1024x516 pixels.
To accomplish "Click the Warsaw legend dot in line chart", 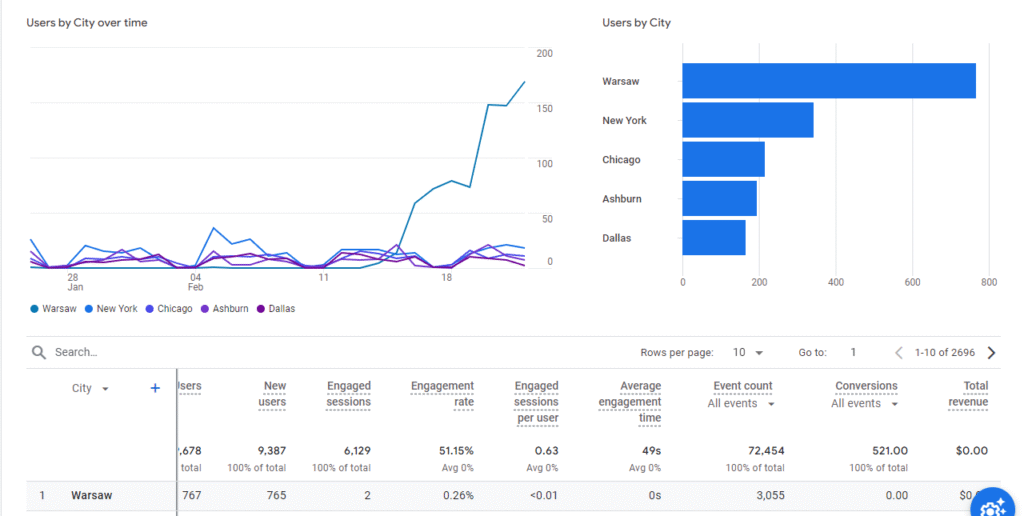I will pyautogui.click(x=35, y=309).
